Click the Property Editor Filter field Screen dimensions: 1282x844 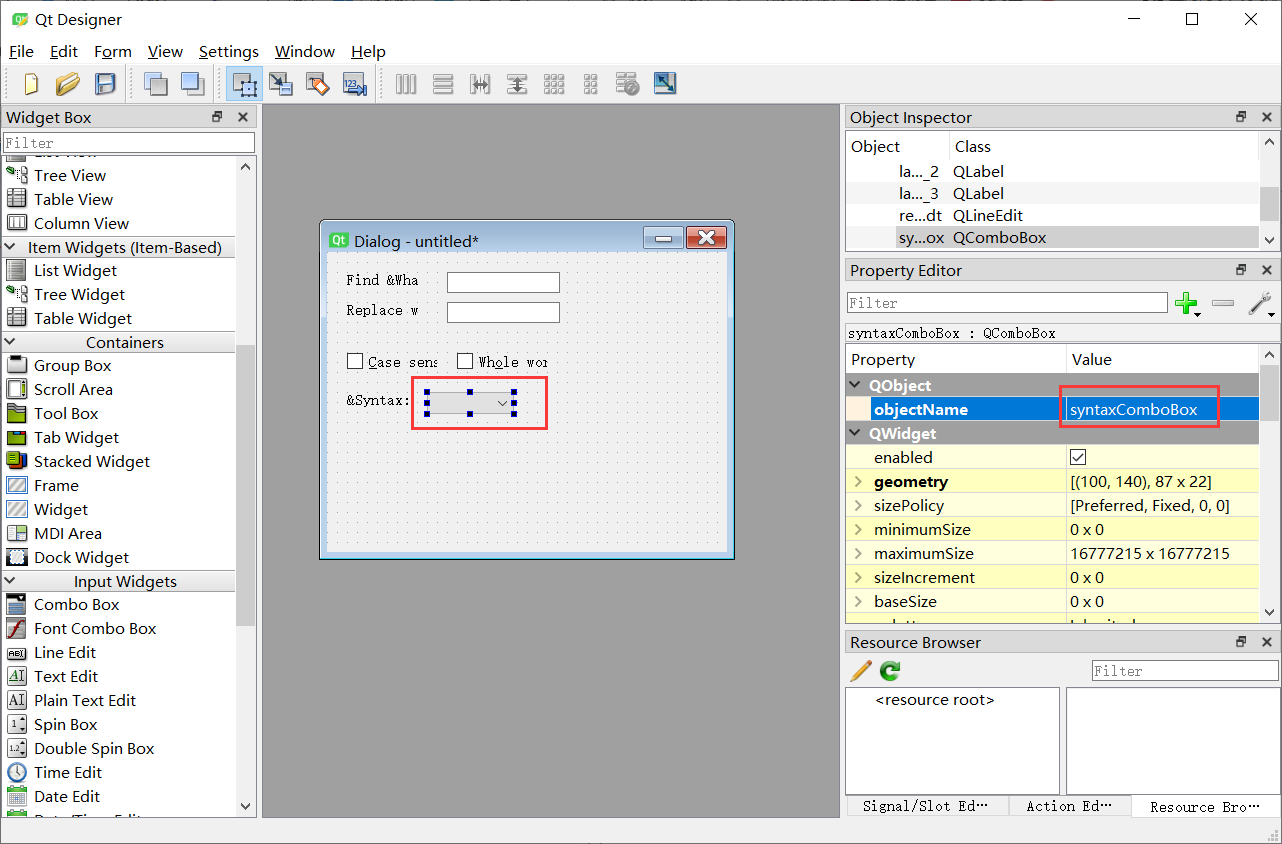pos(1007,303)
